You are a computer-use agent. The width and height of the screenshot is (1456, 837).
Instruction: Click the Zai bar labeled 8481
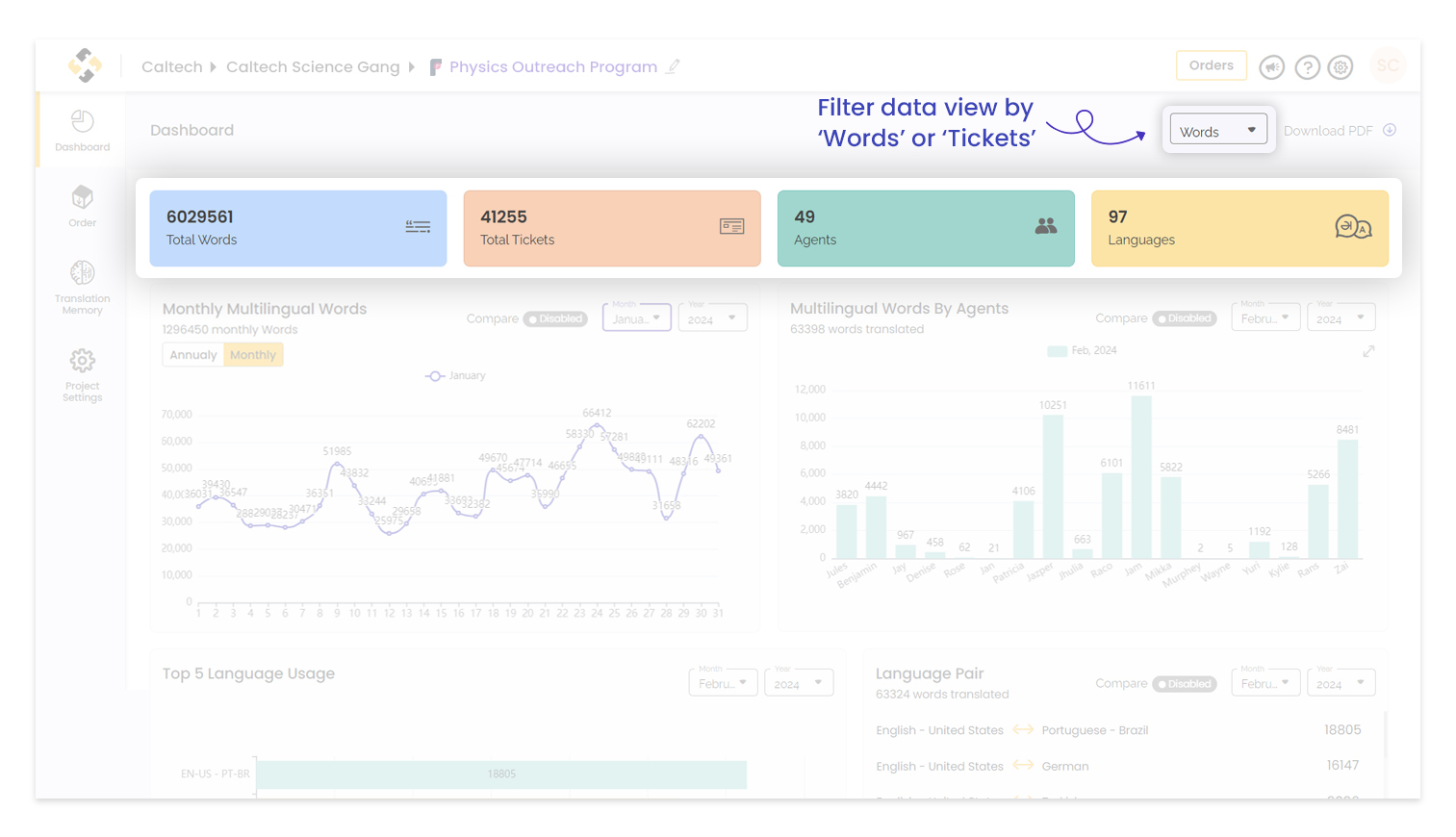tap(1347, 499)
